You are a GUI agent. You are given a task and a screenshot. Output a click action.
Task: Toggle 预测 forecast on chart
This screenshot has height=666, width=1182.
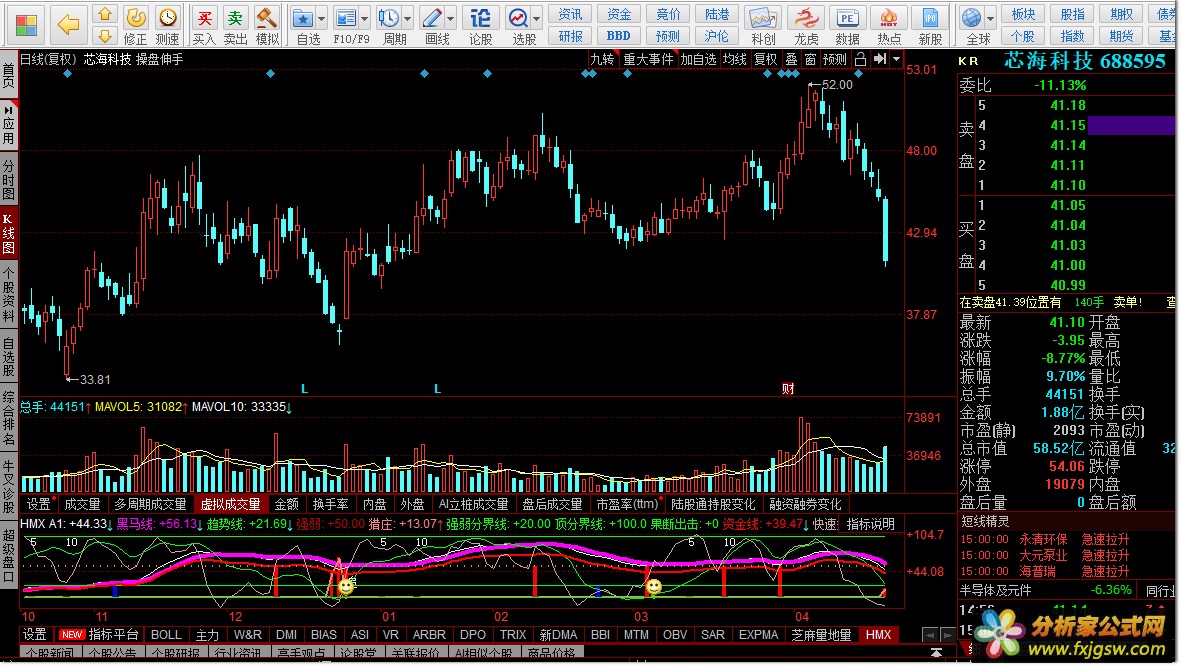834,59
